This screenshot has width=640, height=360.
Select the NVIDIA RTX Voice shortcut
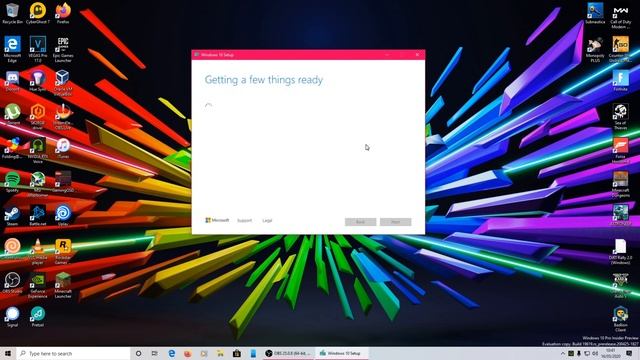point(38,151)
